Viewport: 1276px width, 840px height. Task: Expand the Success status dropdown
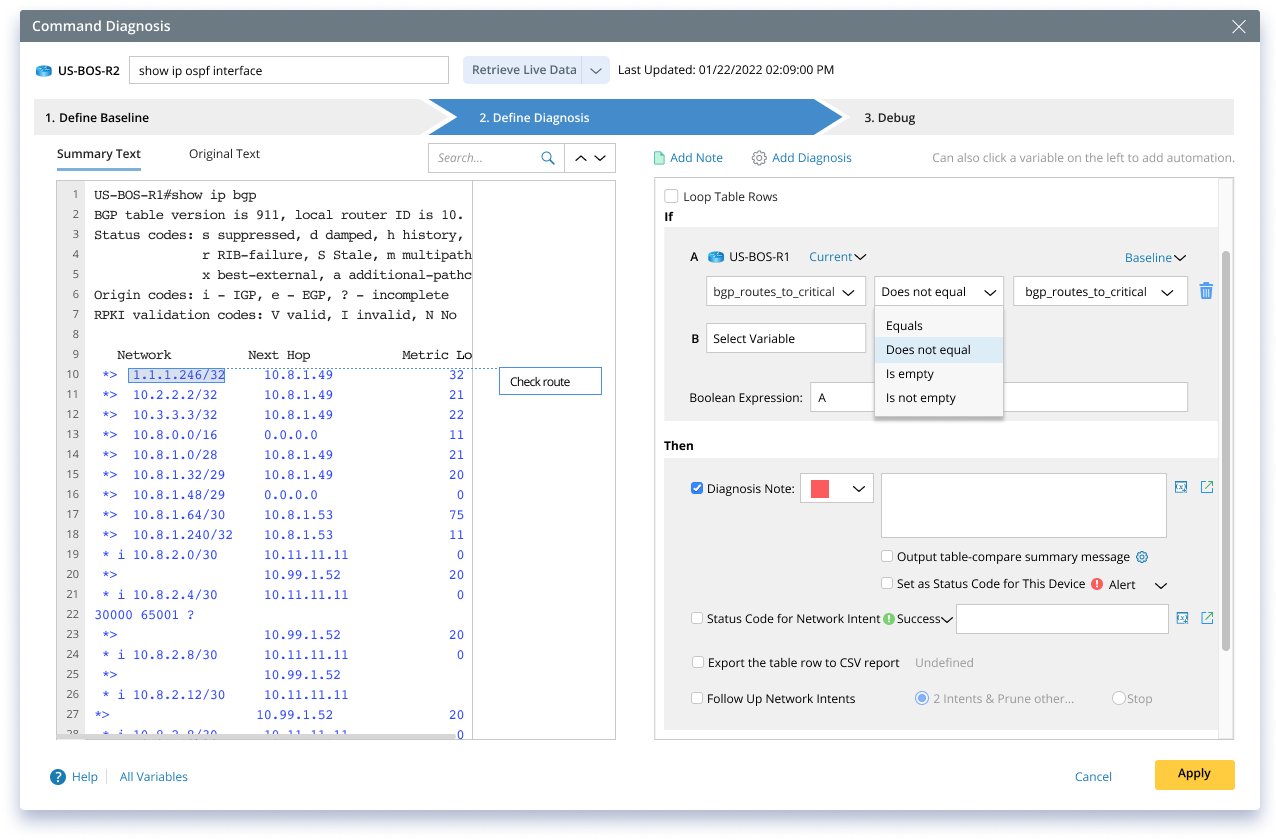[x=948, y=620]
